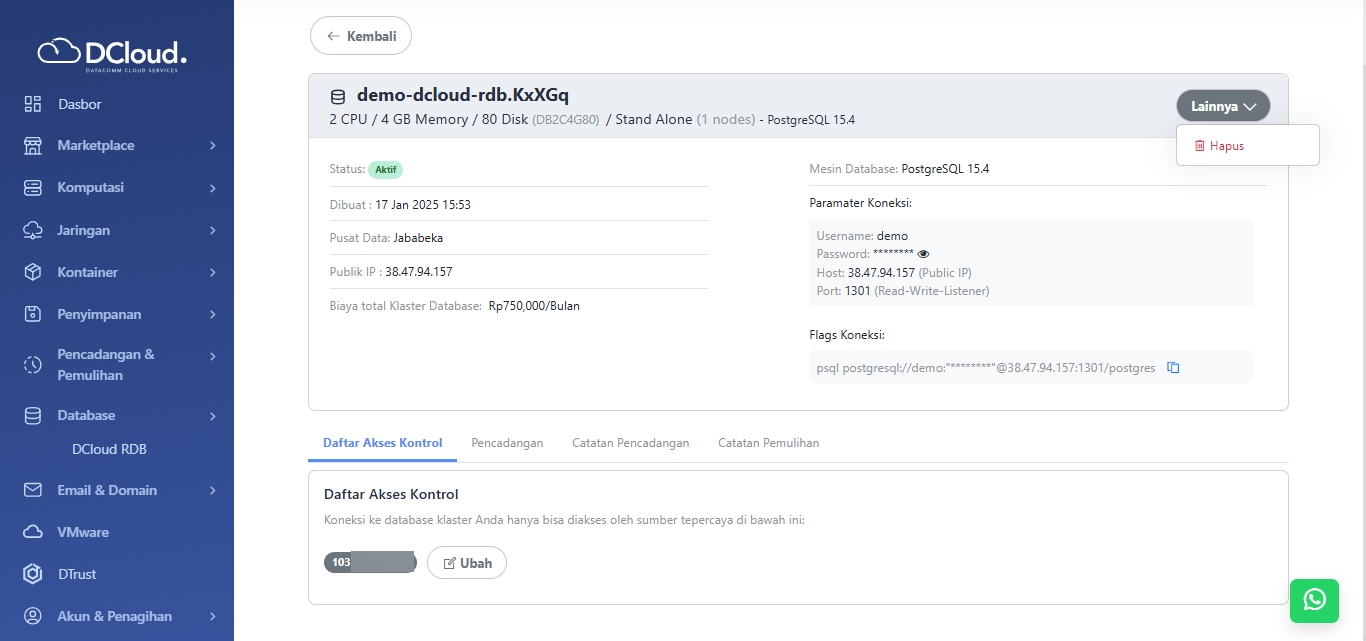Click the Dasbor grid icon in sidebar
The height and width of the screenshot is (641, 1366).
click(x=33, y=104)
